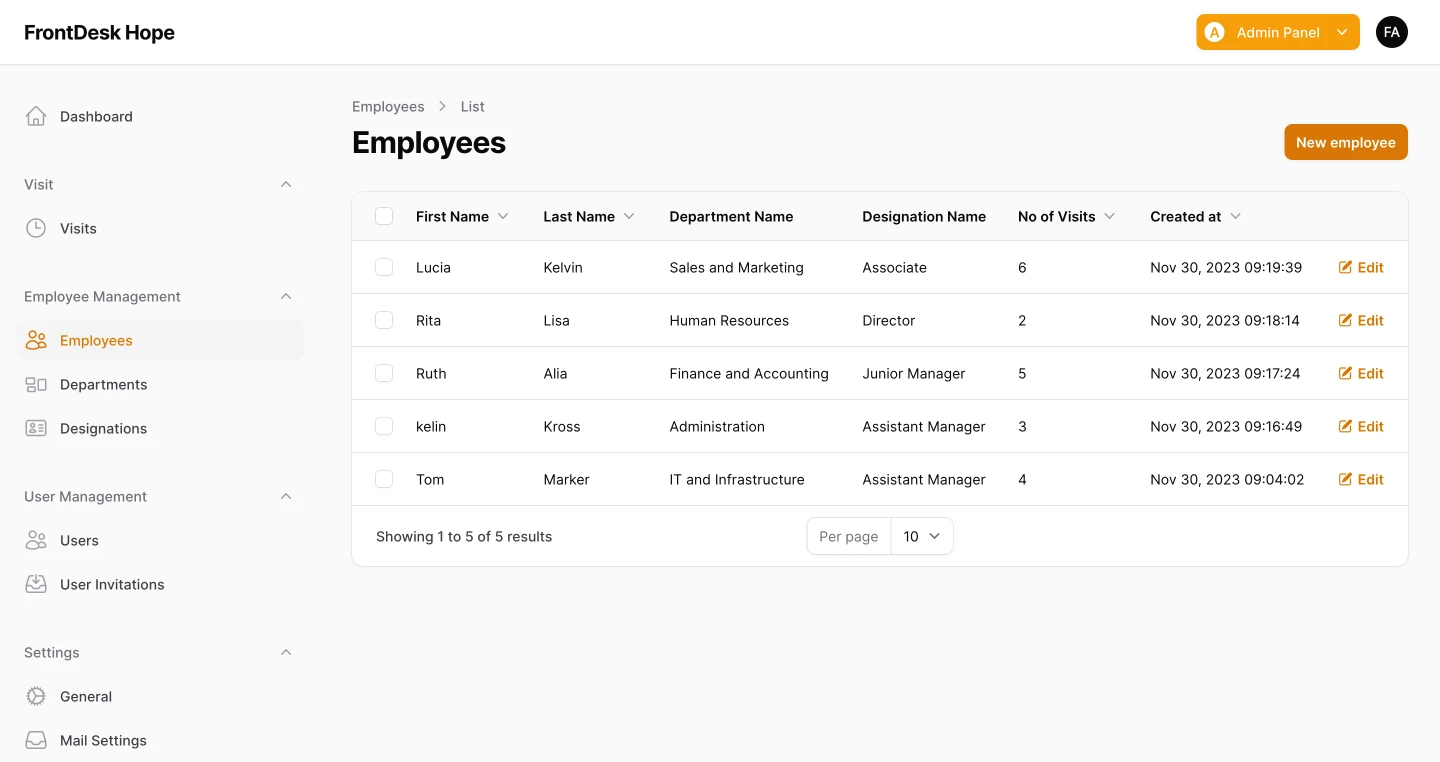Click the Kross last name cell
Image resolution: width=1440 pixels, height=762 pixels.
561,426
